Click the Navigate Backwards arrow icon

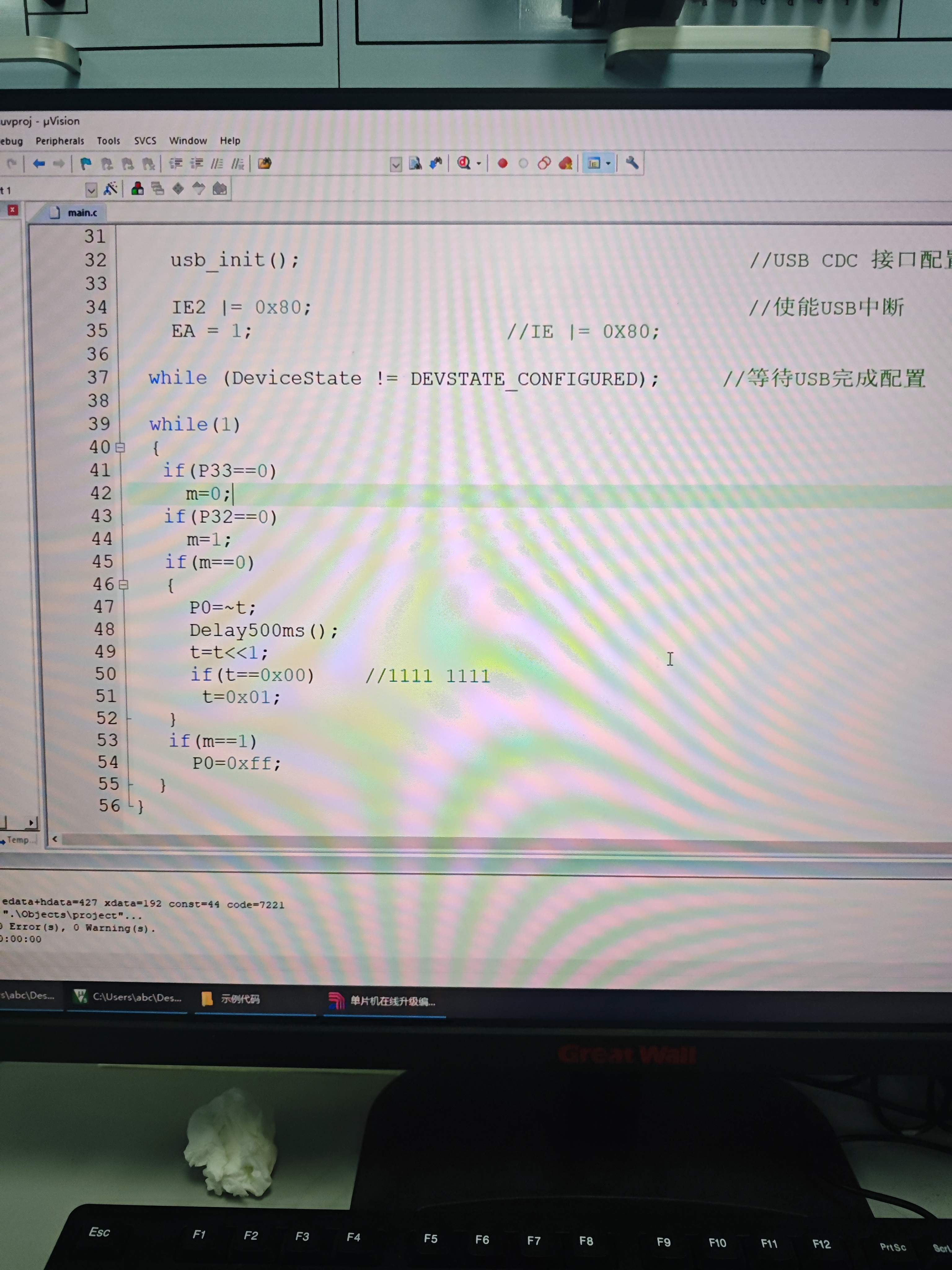click(39, 164)
